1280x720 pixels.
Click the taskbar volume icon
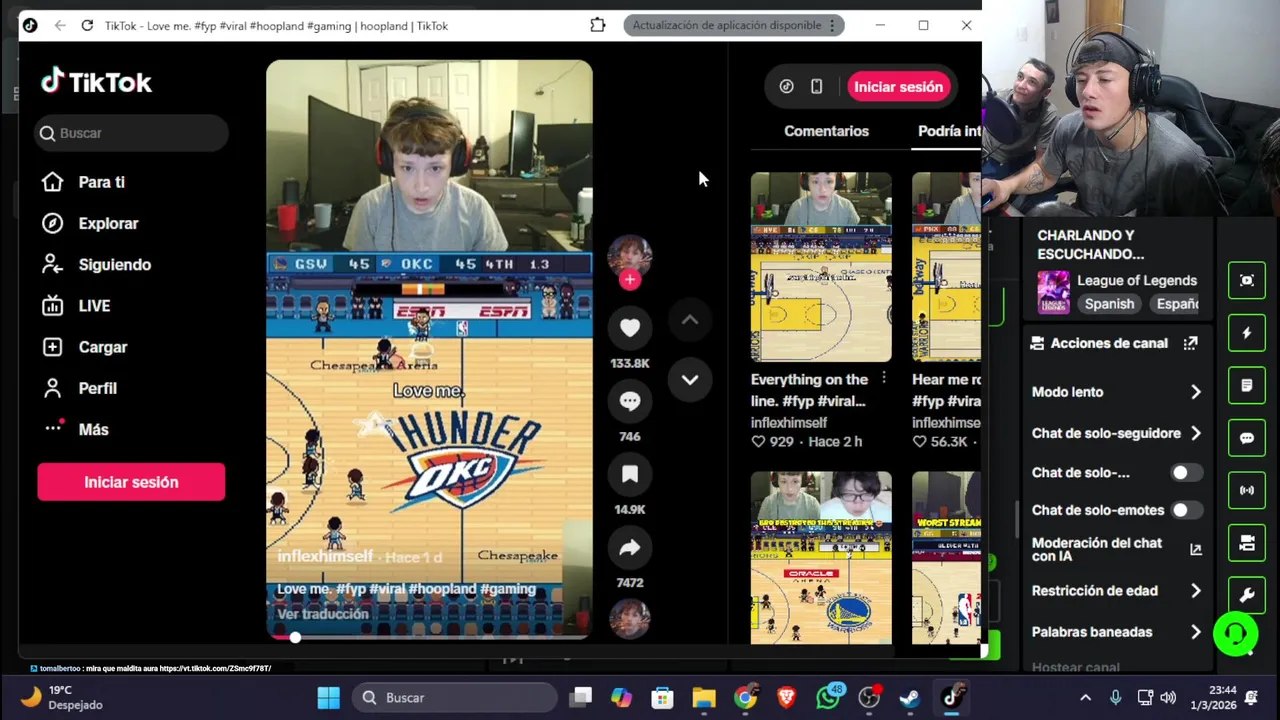[x=1168, y=697]
